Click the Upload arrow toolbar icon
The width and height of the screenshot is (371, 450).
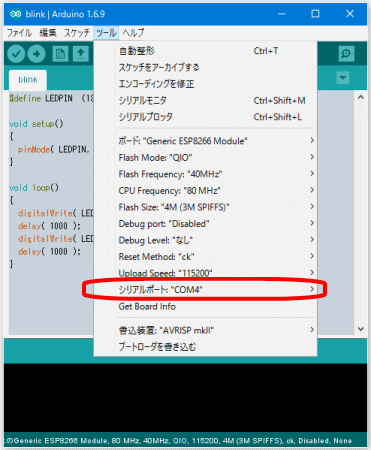click(36, 54)
